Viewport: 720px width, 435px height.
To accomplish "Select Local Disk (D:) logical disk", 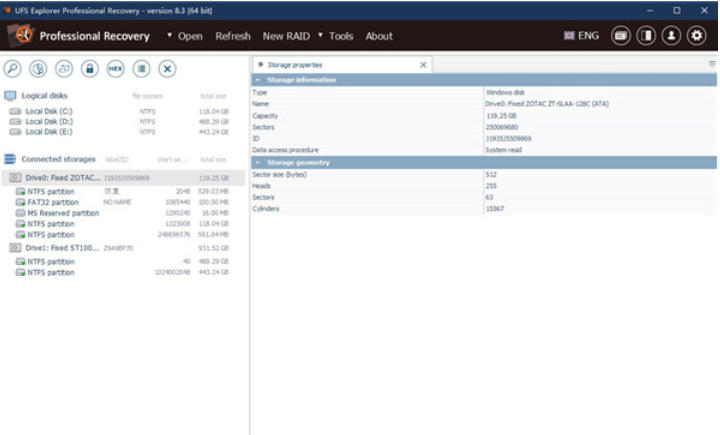I will pos(48,122).
